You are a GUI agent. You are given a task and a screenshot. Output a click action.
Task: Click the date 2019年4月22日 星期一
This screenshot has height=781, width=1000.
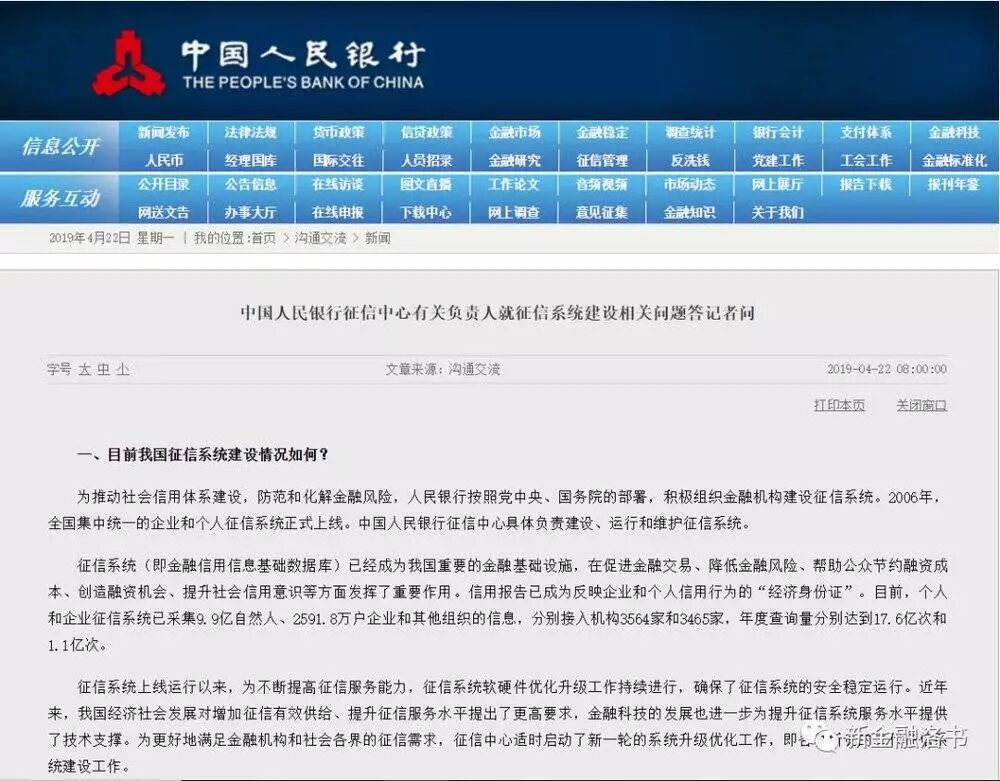112,238
